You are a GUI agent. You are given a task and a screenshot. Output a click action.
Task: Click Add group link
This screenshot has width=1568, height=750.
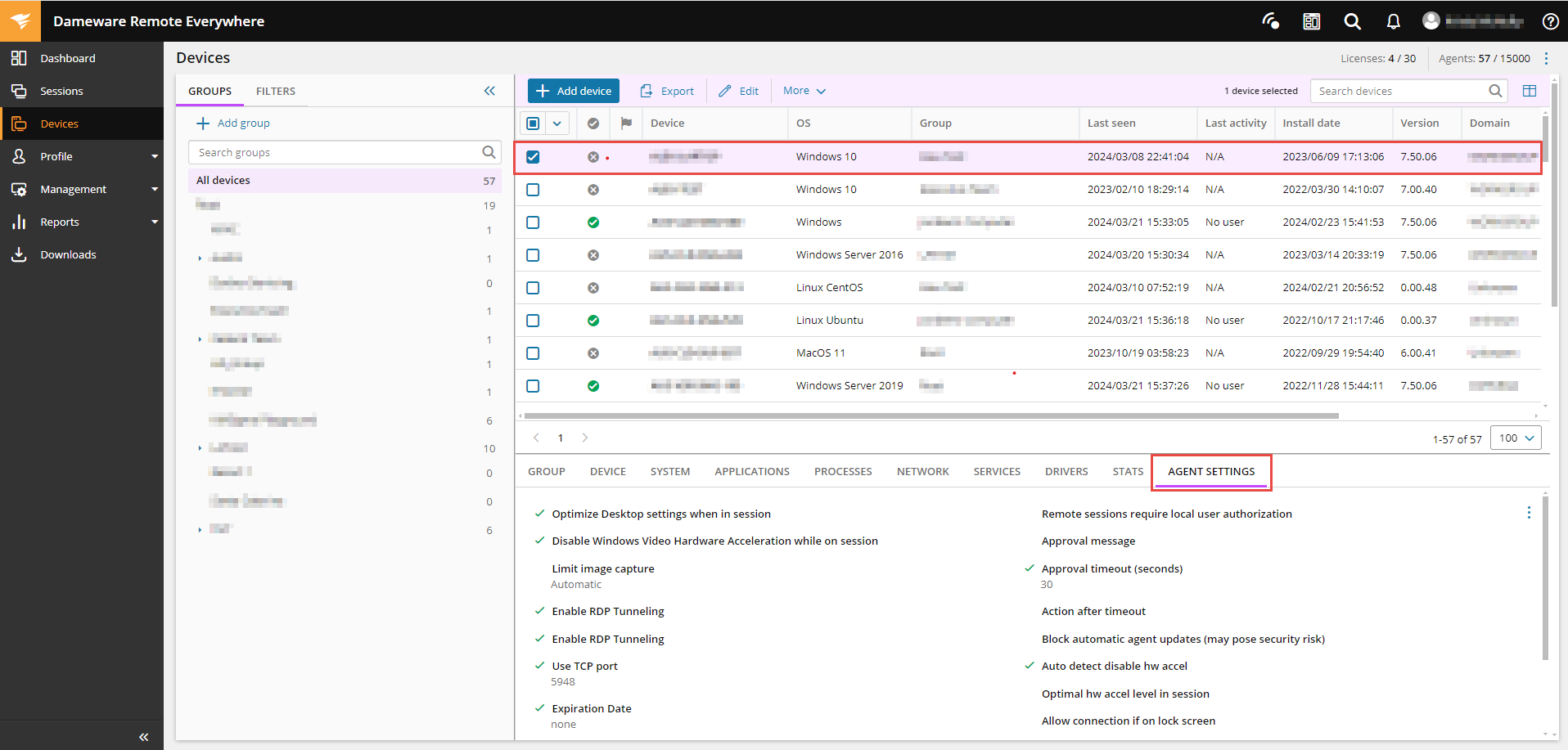tap(234, 124)
